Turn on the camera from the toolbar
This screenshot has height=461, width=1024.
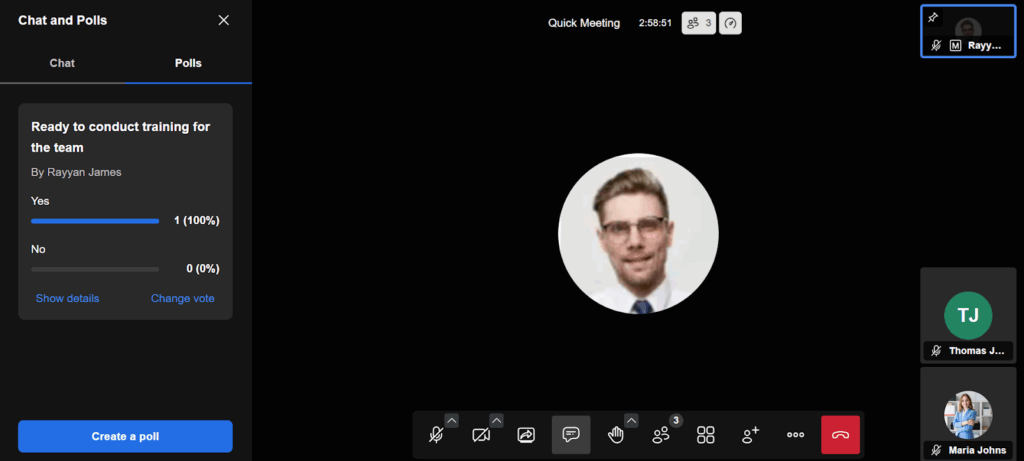pos(481,435)
